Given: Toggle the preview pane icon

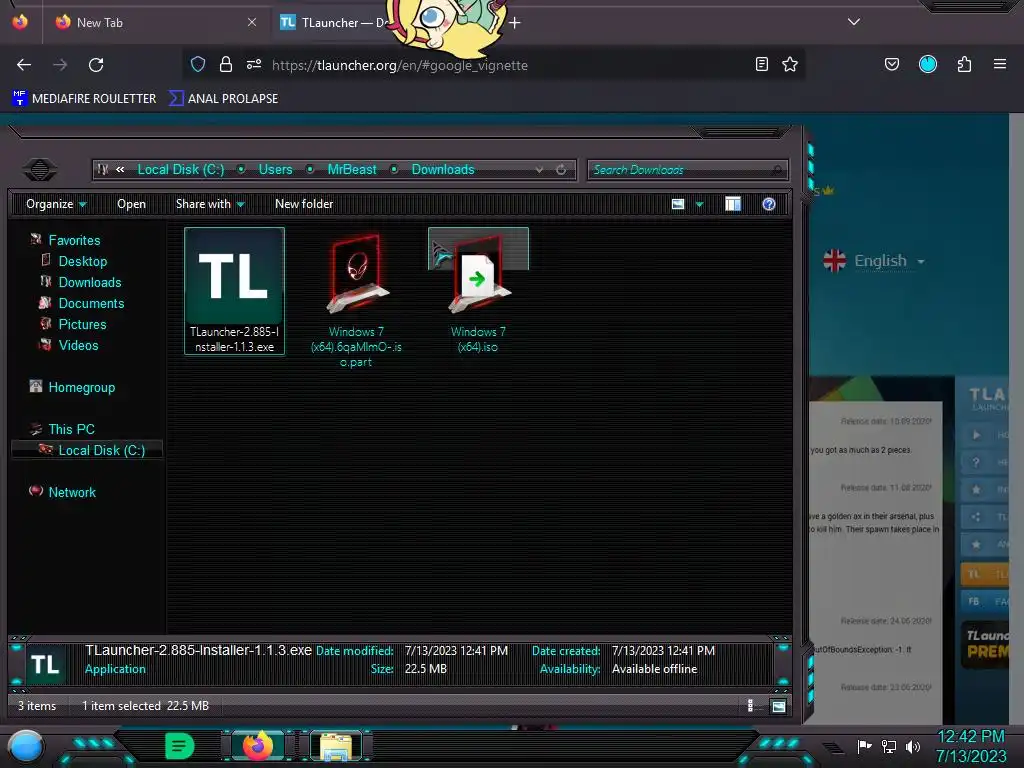Looking at the screenshot, I should (x=733, y=204).
